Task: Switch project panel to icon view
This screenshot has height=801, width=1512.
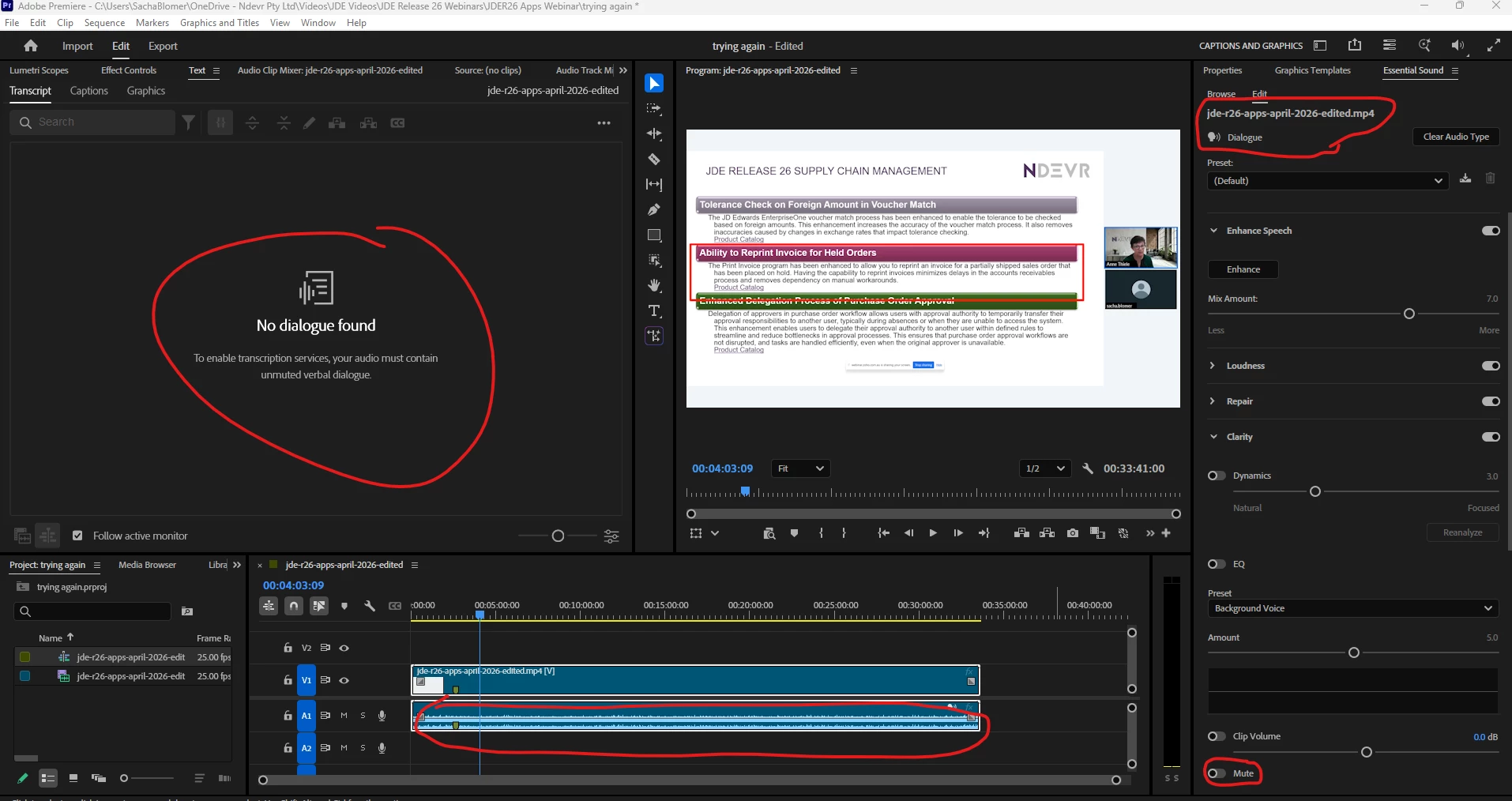Action: pyautogui.click(x=73, y=778)
